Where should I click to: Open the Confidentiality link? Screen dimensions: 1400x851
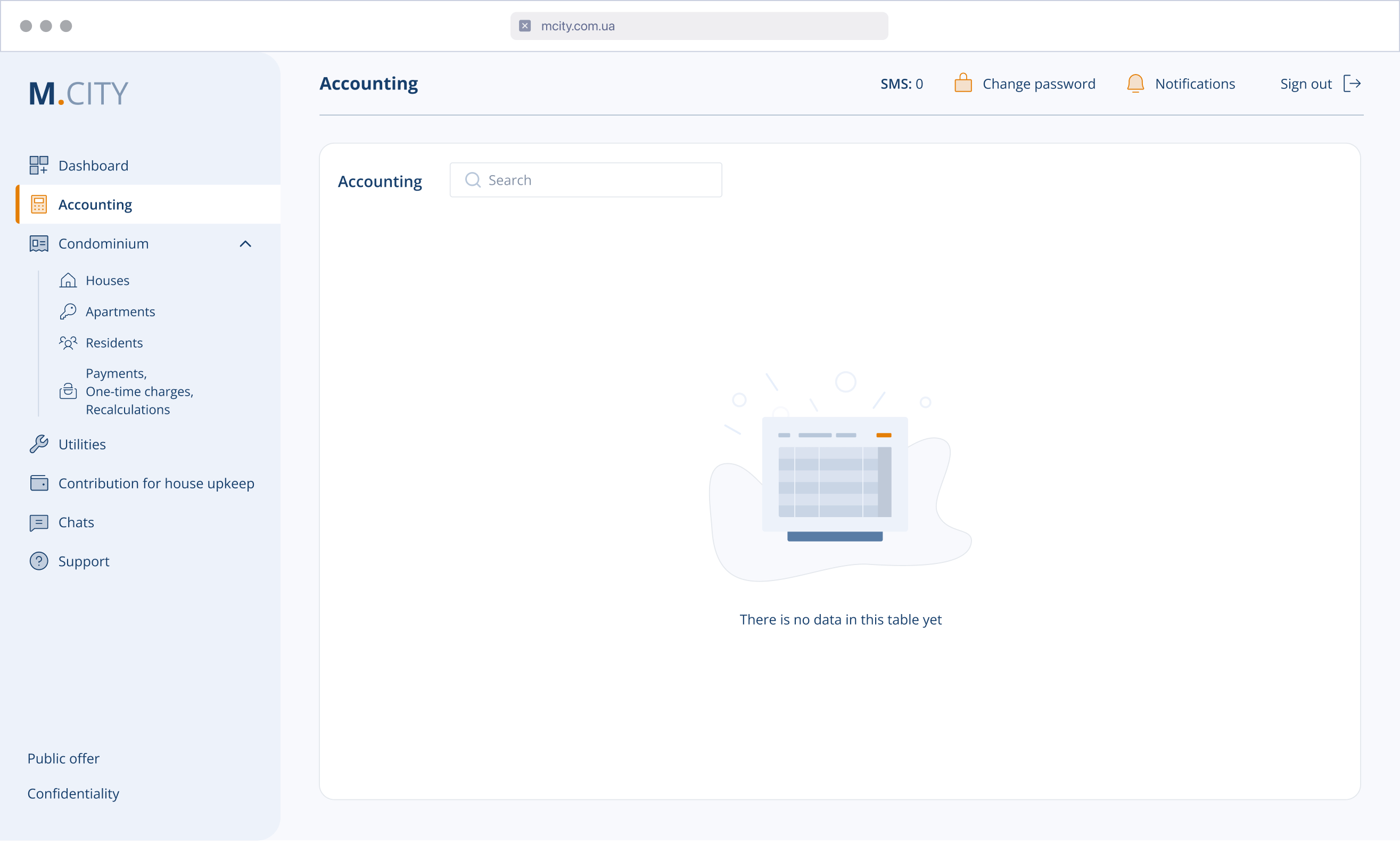coord(73,793)
